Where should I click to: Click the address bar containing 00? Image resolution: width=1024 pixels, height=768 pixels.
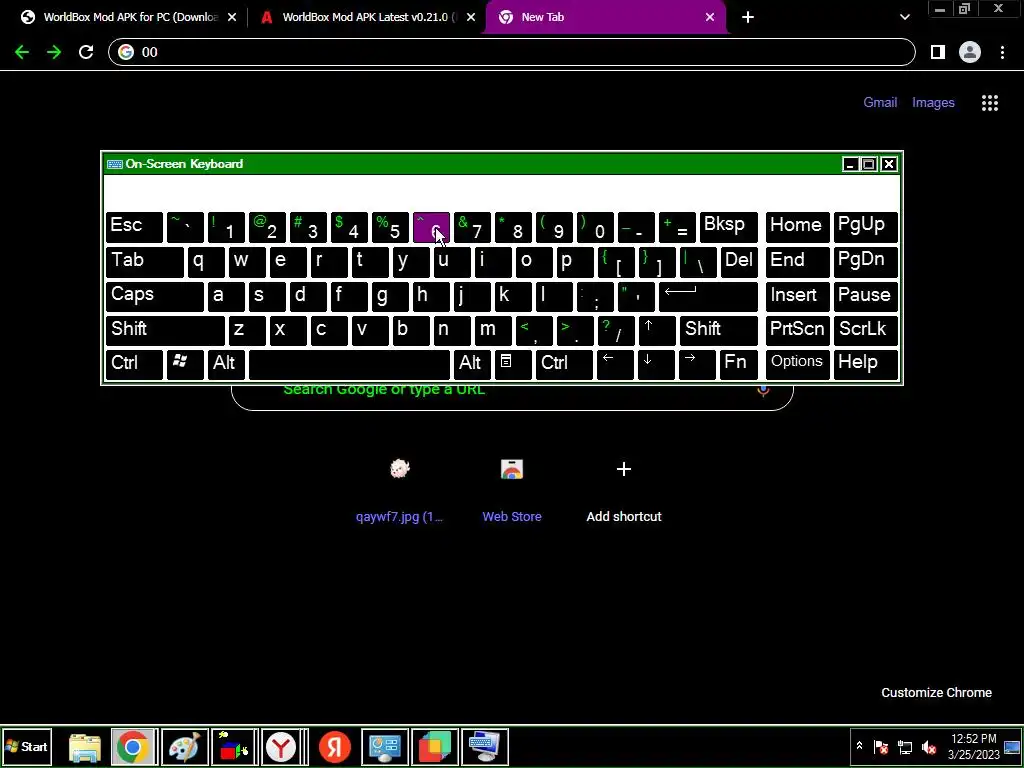click(x=512, y=52)
